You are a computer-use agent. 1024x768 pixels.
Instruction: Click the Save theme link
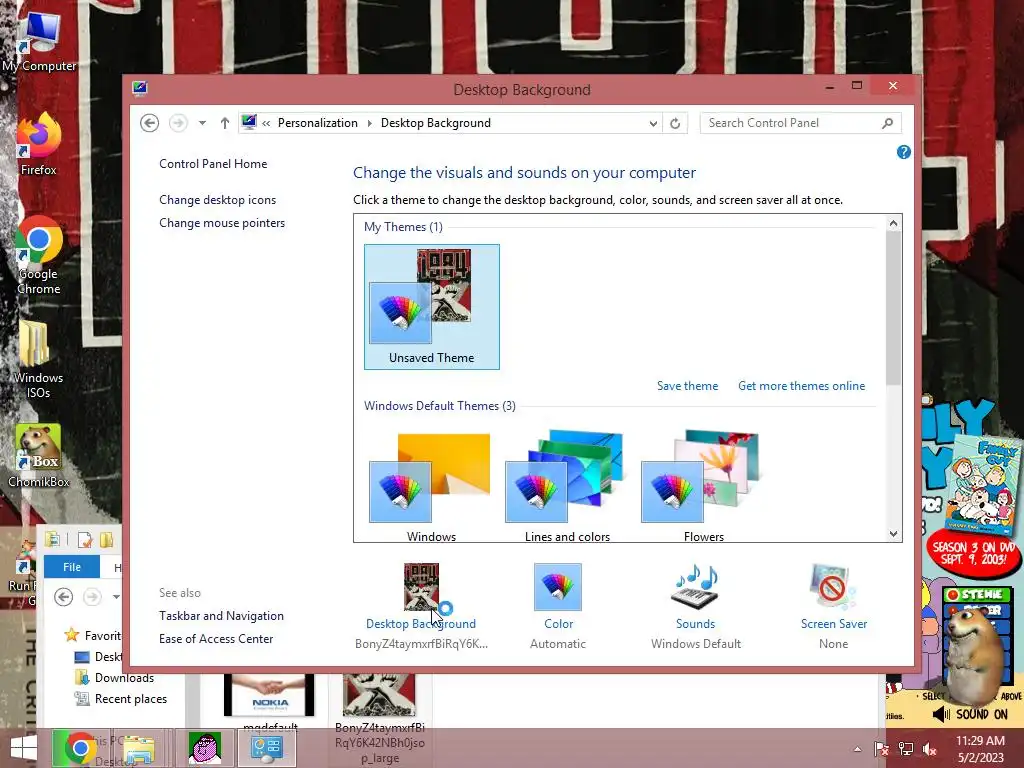coord(687,386)
